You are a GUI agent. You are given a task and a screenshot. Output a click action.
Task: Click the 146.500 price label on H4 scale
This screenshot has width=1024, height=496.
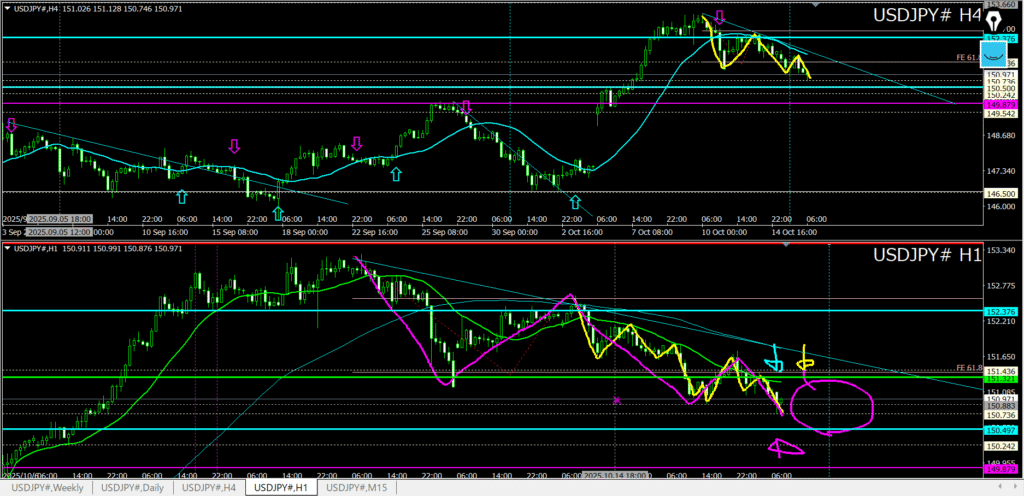[1001, 193]
